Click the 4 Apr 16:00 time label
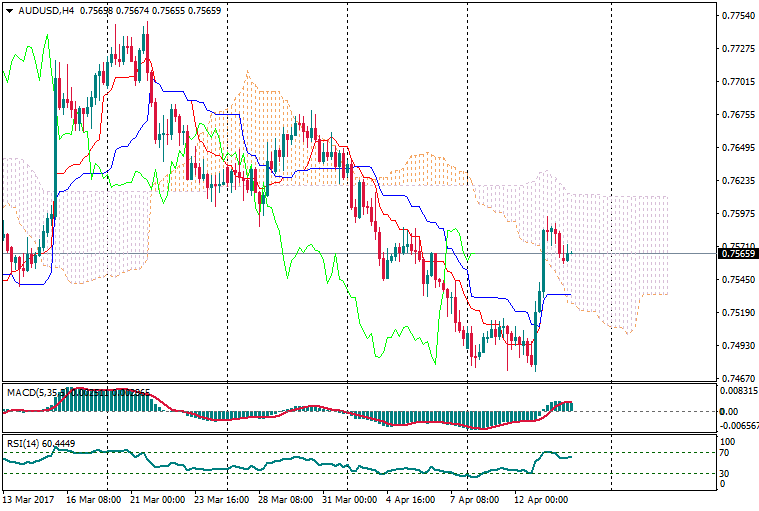The width and height of the screenshot is (759, 511). 410,498
